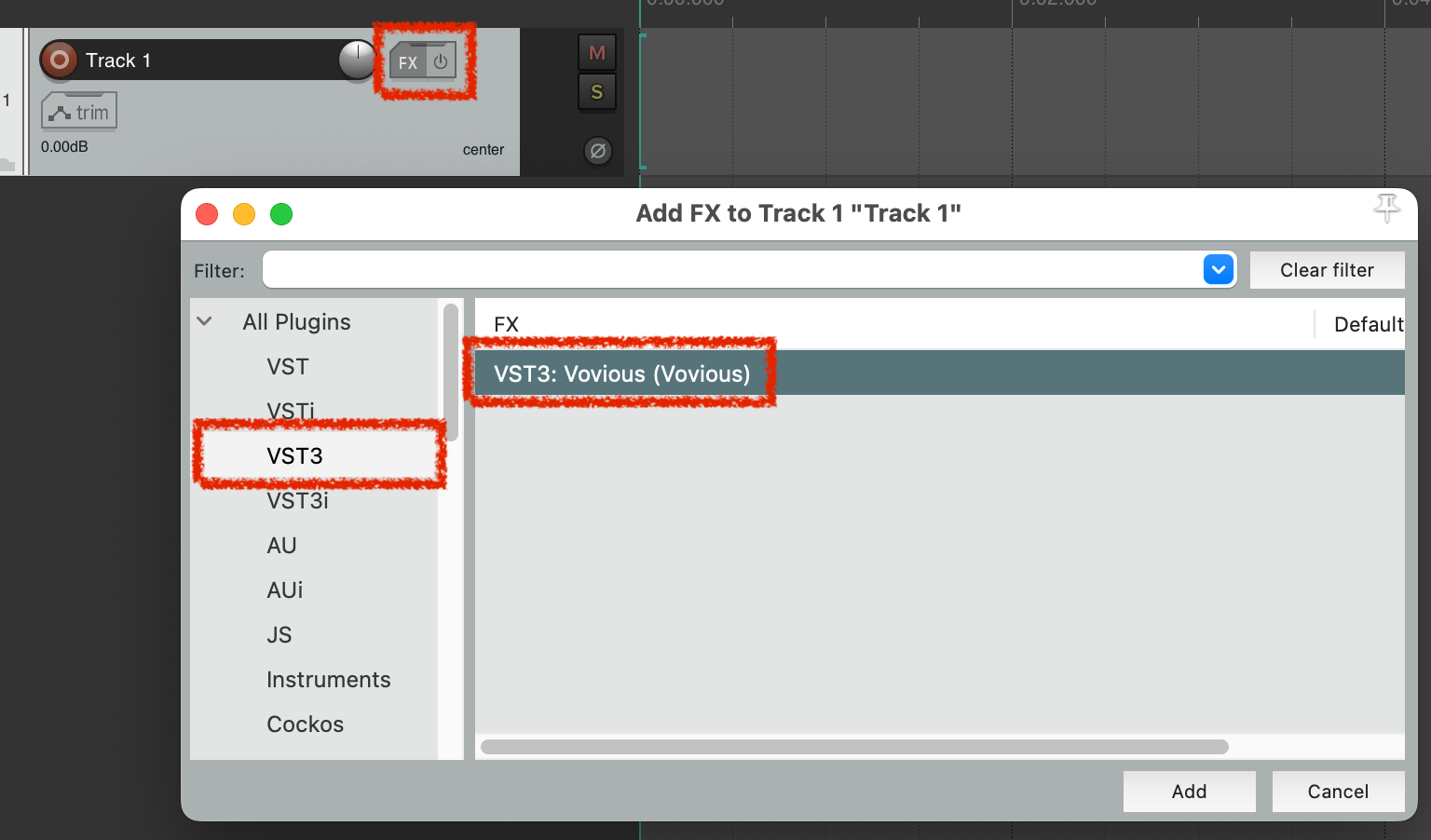Viewport: 1431px width, 840px height.
Task: Click the Clear filter button
Action: tap(1327, 270)
